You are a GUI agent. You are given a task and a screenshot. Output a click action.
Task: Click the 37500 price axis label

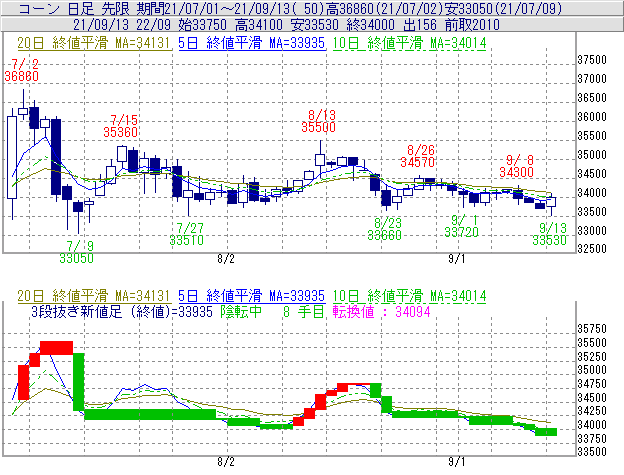[594, 60]
